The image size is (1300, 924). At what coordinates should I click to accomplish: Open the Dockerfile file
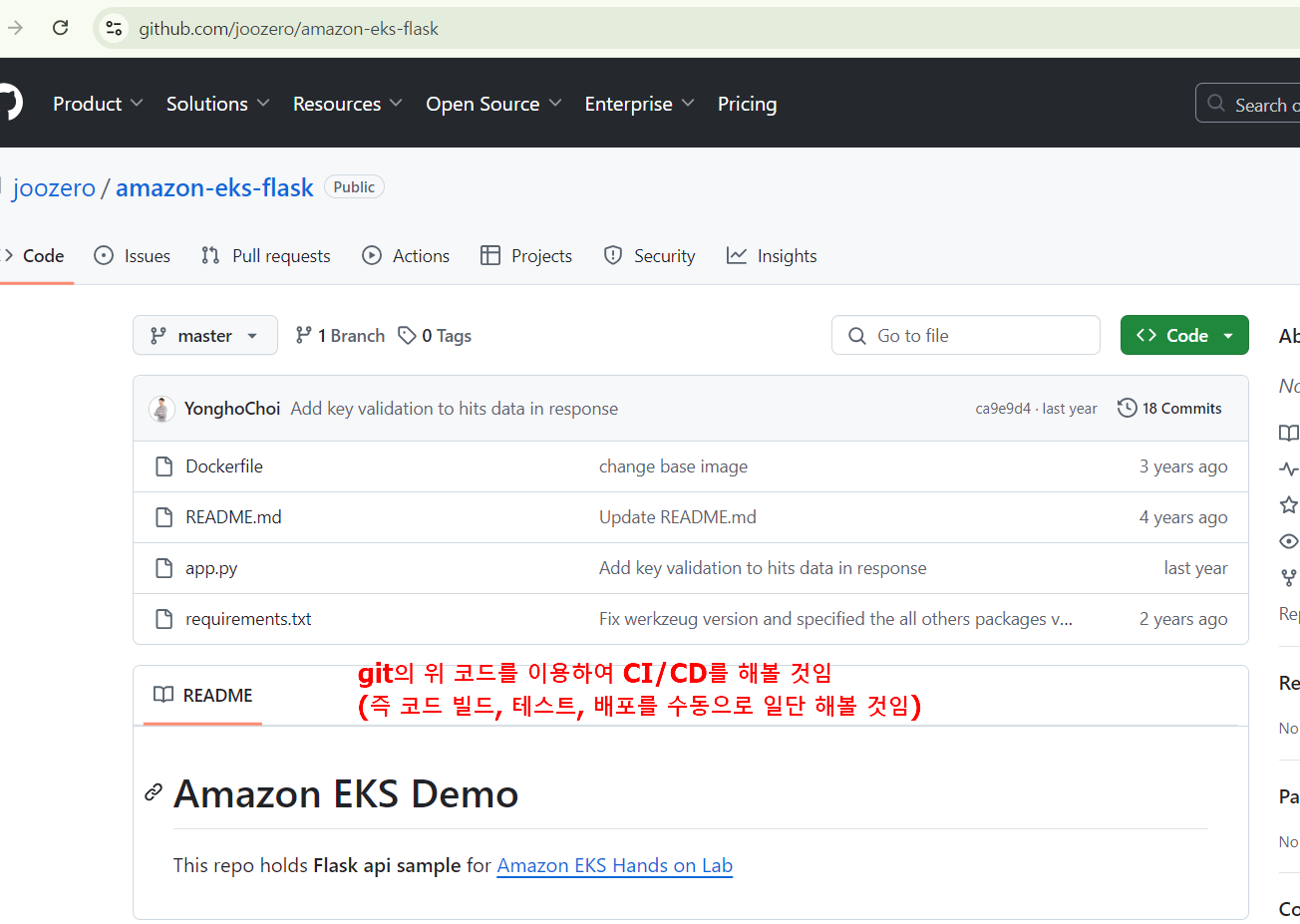coord(224,466)
